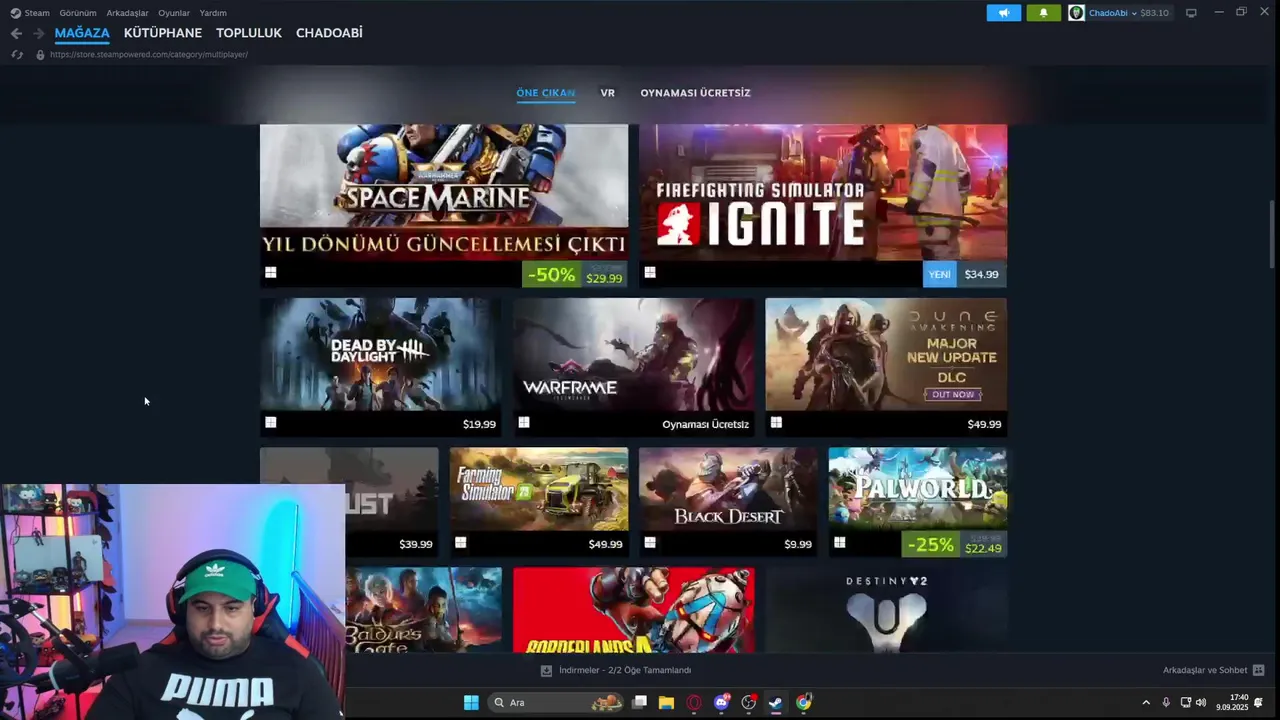Switch to the MAĞAZA tab
Image resolution: width=1280 pixels, height=720 pixels.
click(x=82, y=33)
